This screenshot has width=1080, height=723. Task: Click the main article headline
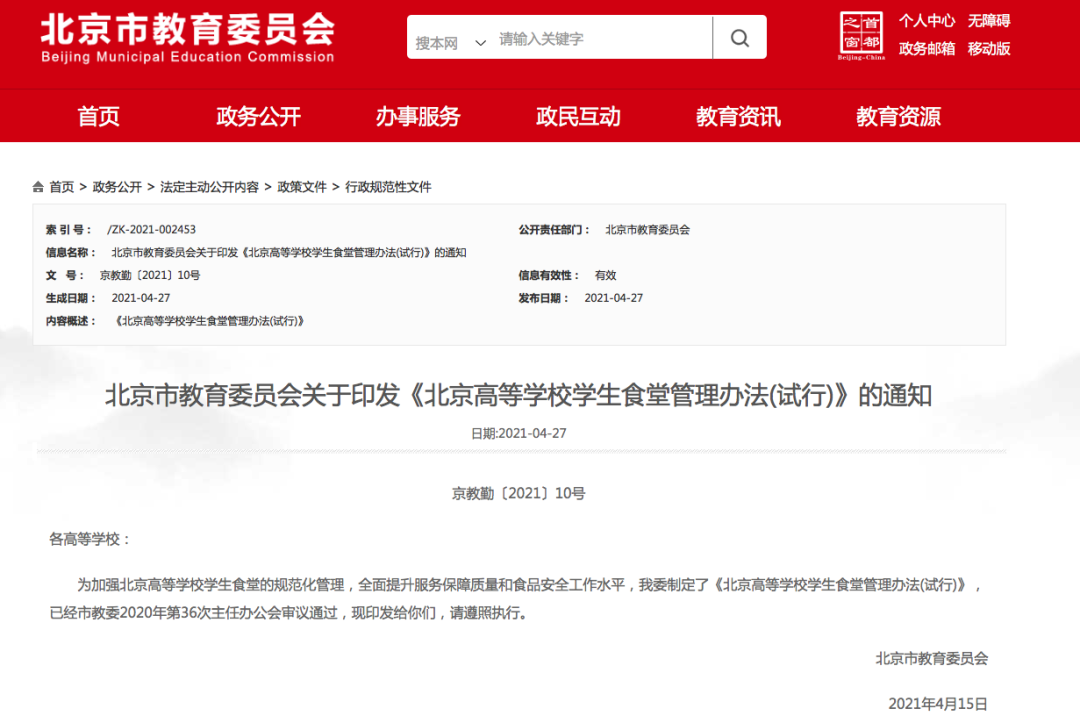[x=519, y=395]
